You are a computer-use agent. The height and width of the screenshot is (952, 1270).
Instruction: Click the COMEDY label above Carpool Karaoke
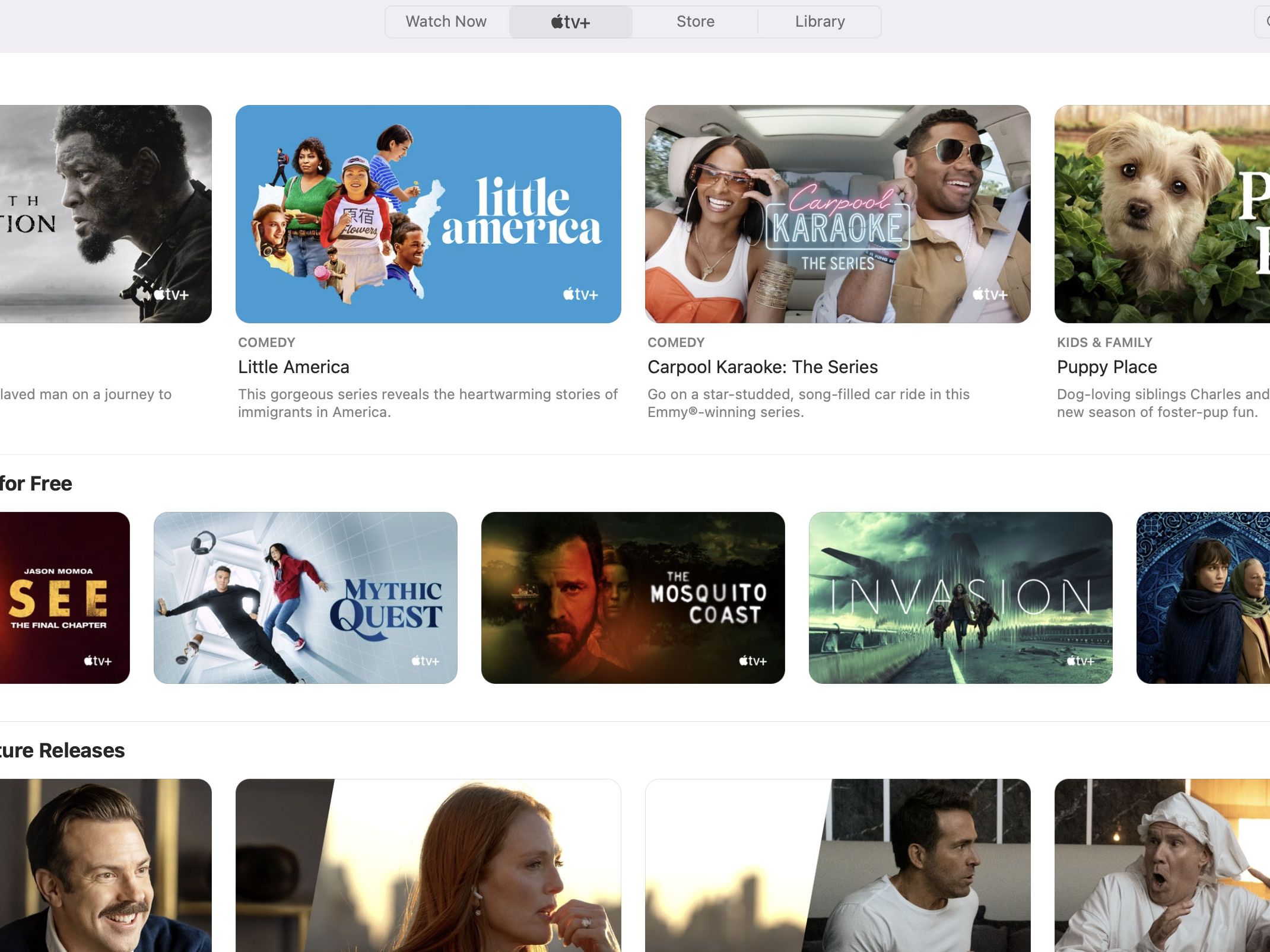(x=676, y=342)
